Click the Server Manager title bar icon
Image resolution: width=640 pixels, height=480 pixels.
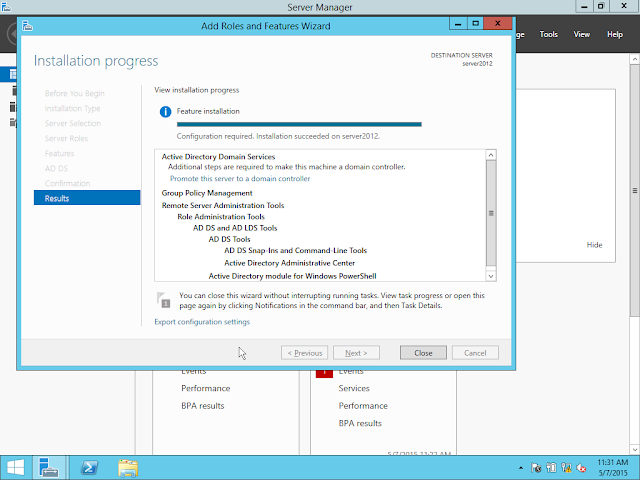[6, 7]
